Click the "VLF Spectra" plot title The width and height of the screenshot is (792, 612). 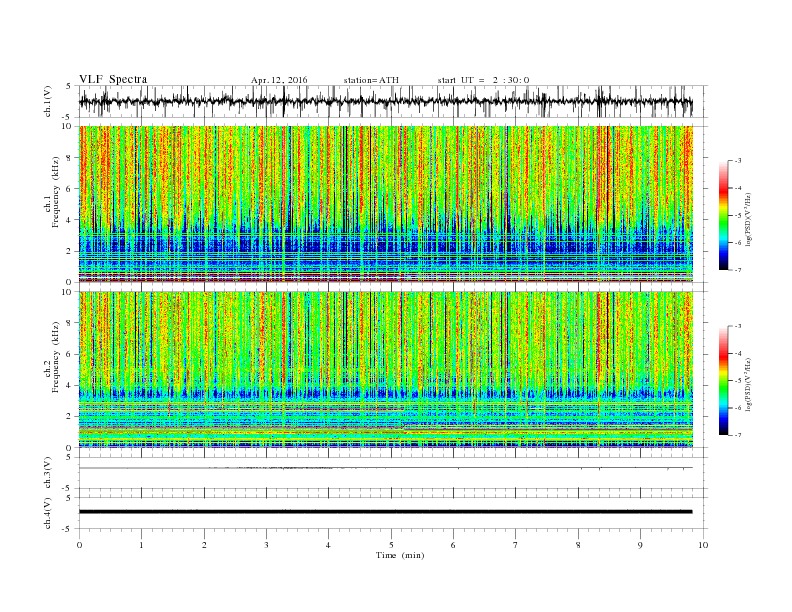coord(113,80)
